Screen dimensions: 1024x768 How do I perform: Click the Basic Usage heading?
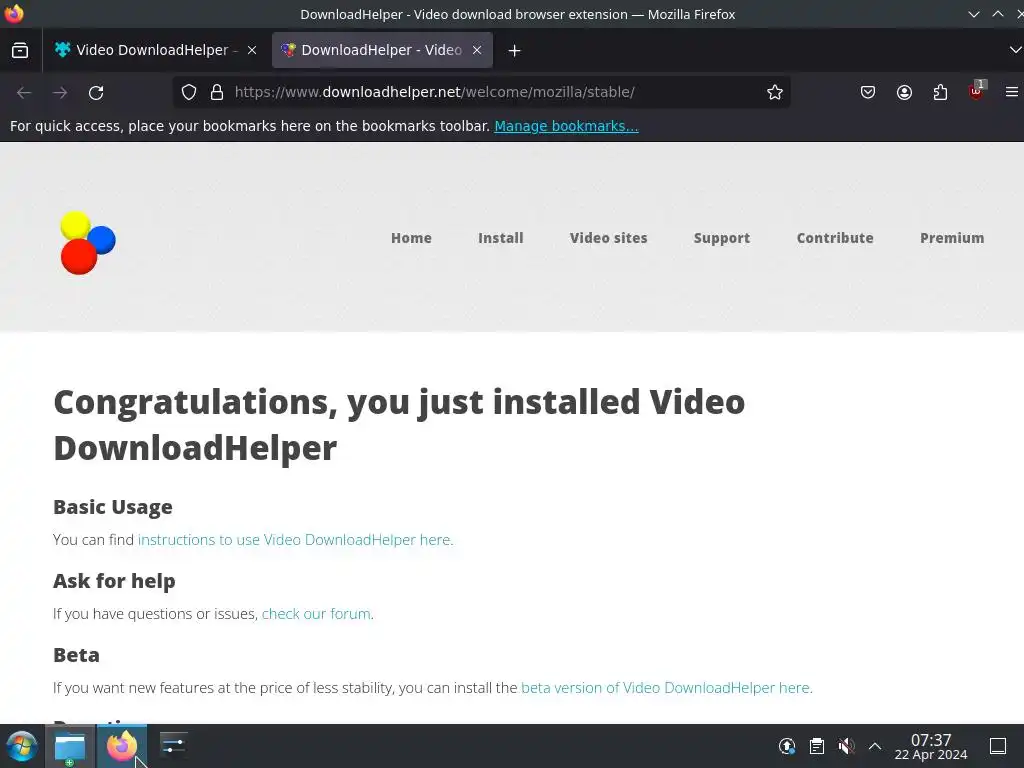point(112,507)
